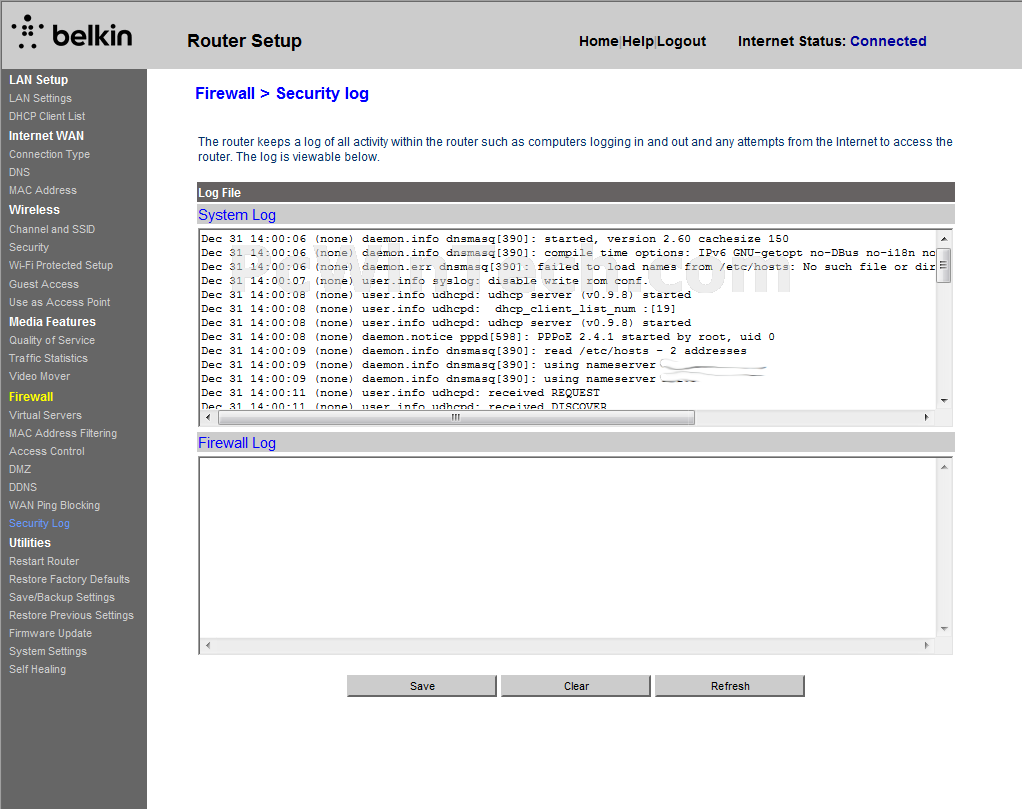Open Firmware Update page

coord(50,633)
